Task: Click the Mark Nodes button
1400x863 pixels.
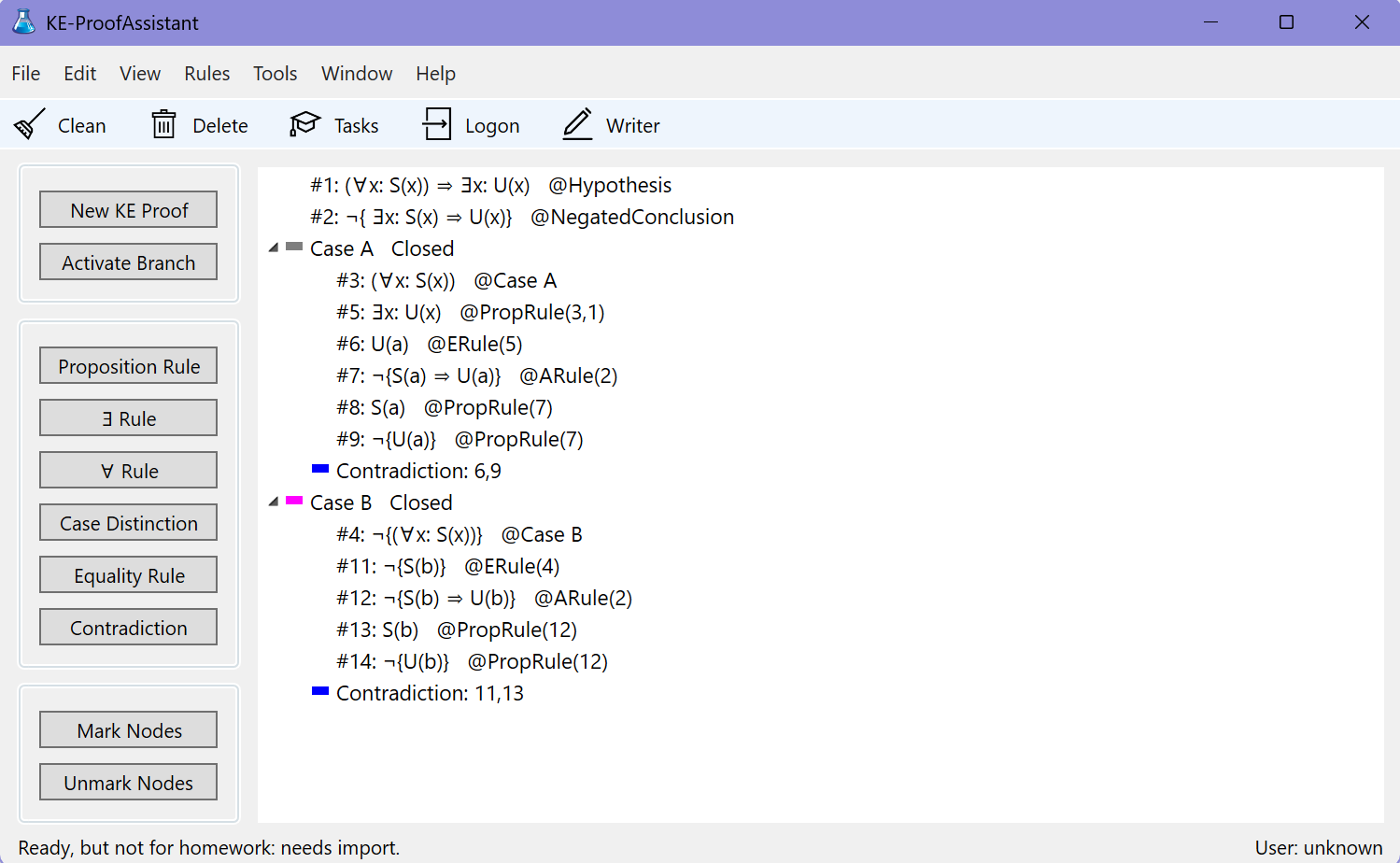Action: (128, 730)
